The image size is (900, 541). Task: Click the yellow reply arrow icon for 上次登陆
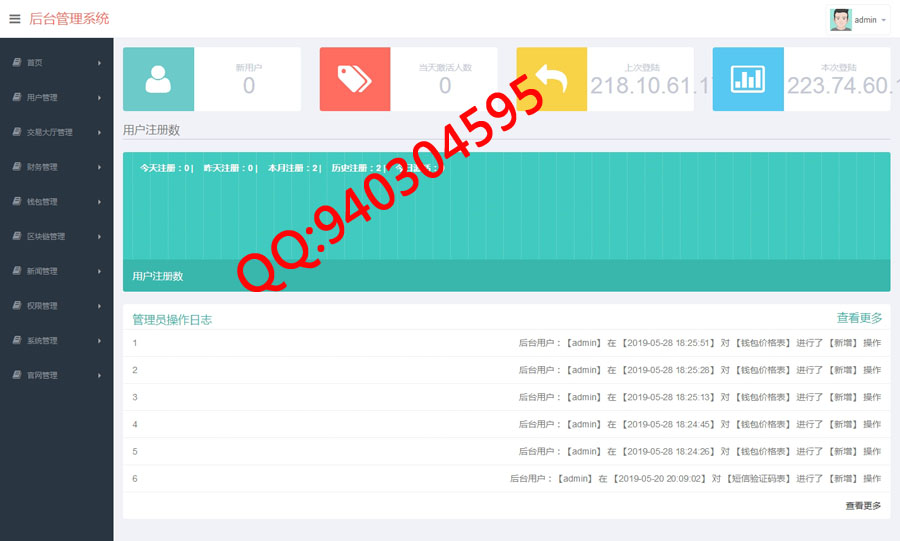pos(551,79)
